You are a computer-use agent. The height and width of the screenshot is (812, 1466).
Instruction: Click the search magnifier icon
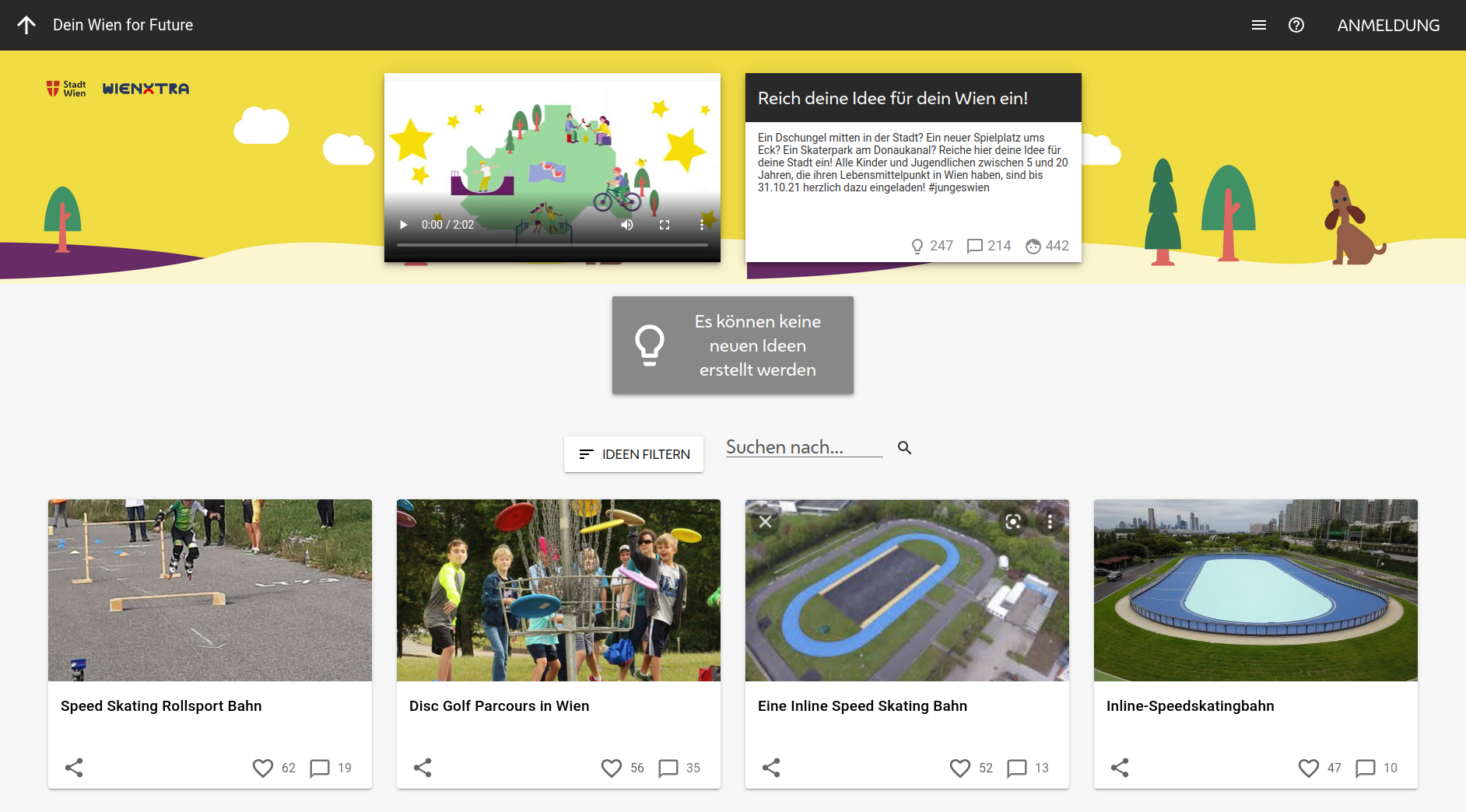904,448
